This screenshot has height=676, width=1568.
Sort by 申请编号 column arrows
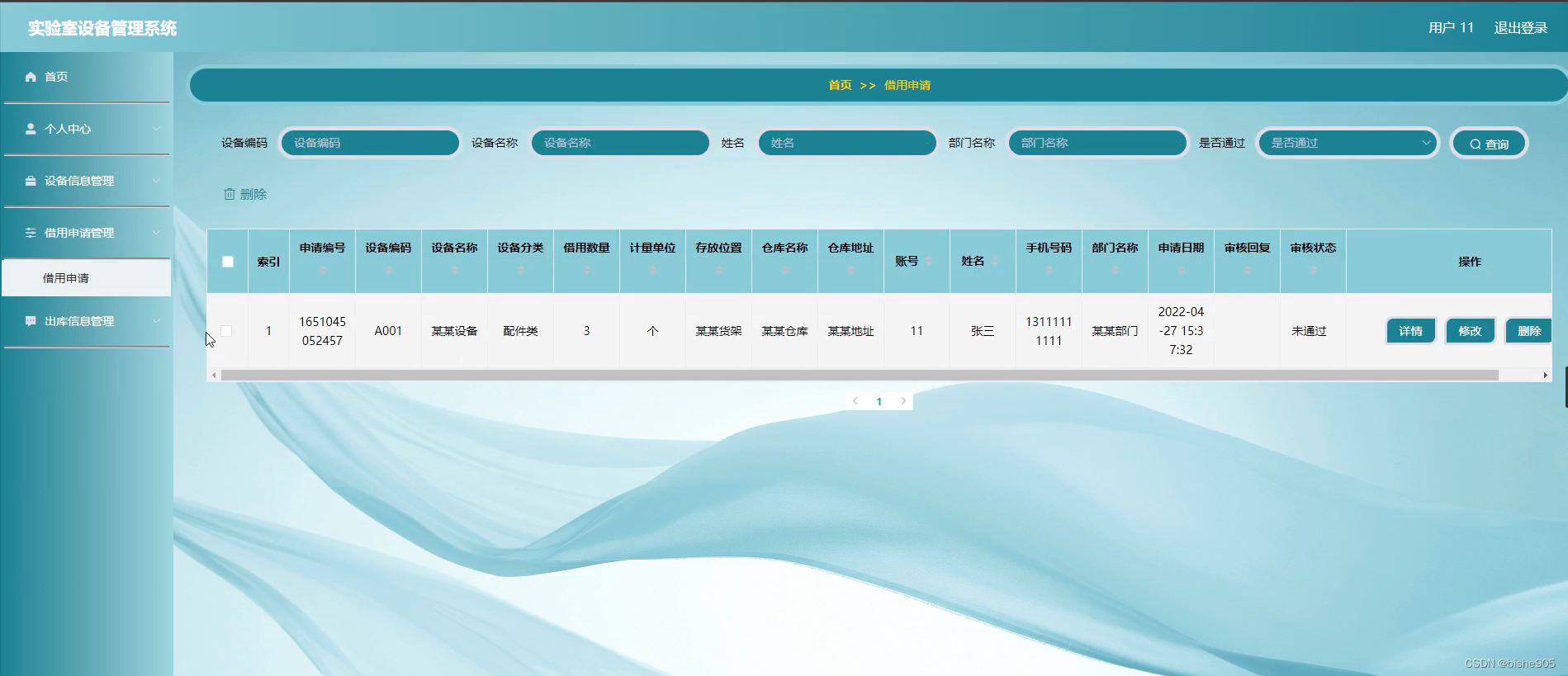(323, 270)
